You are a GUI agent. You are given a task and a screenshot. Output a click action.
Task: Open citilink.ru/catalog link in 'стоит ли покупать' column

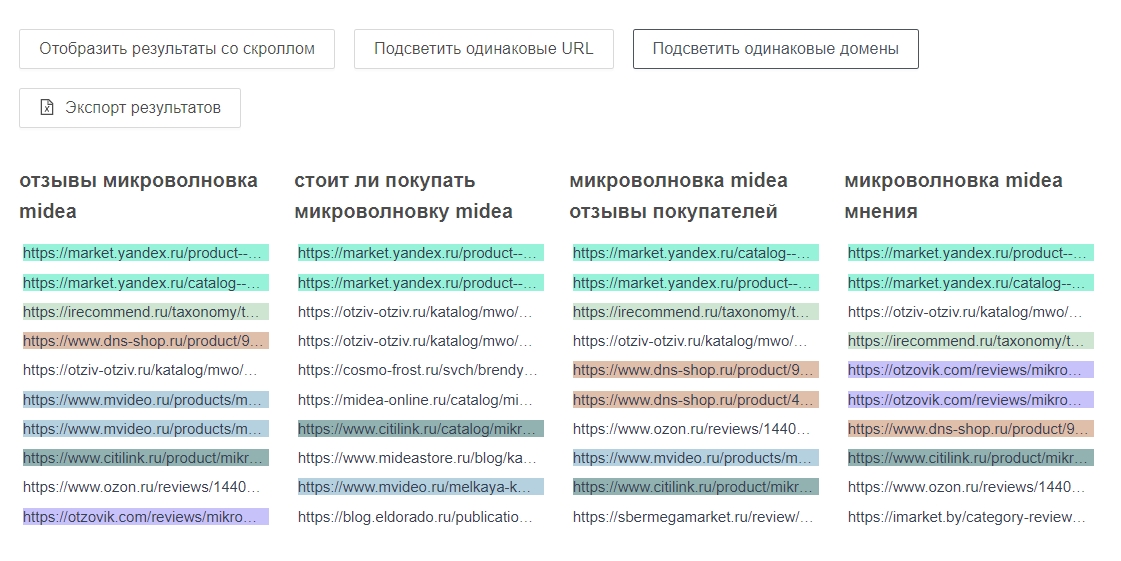421,429
